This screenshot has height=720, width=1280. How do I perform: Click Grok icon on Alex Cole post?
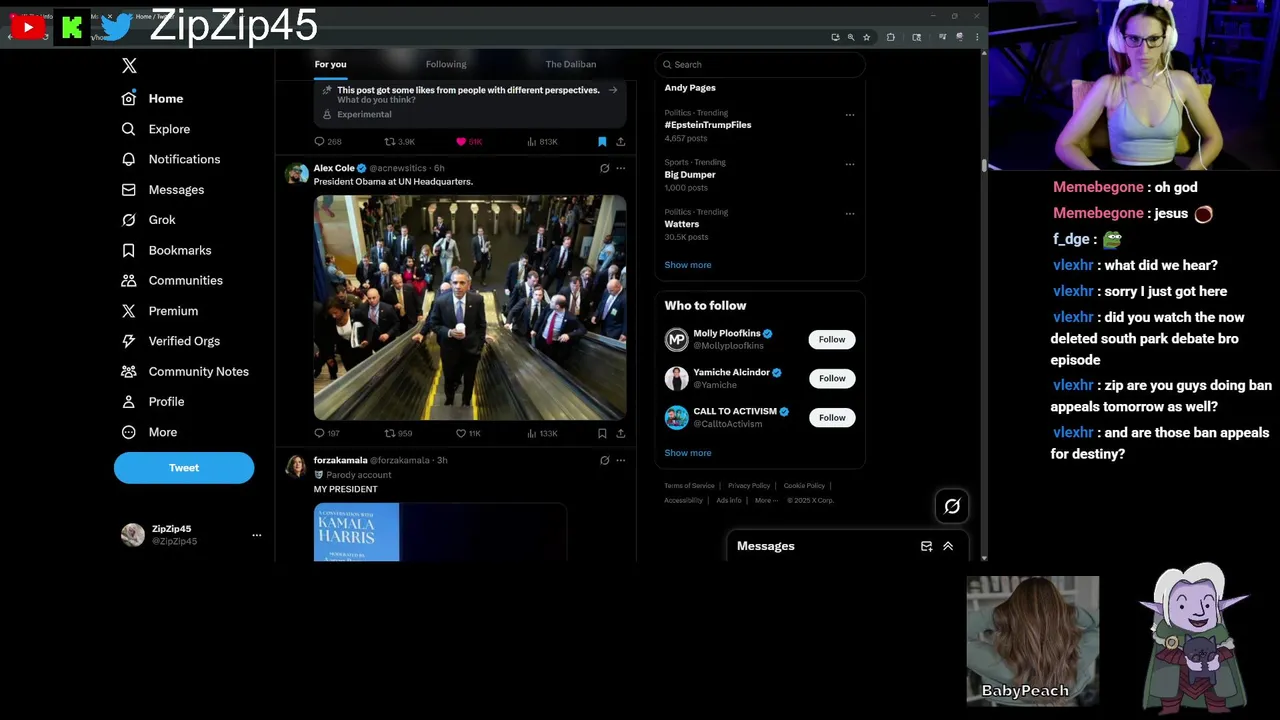(604, 168)
